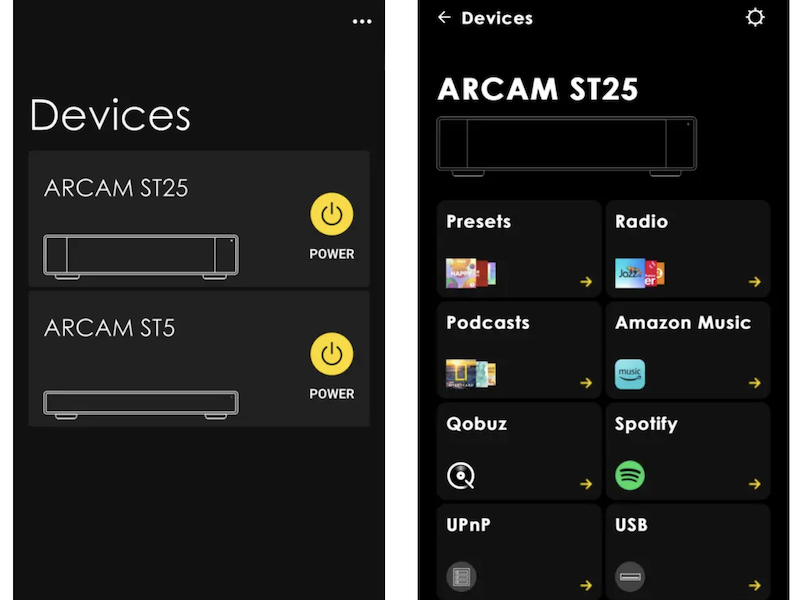Open the Podcasts tile
The width and height of the screenshot is (800, 600).
[x=519, y=349]
